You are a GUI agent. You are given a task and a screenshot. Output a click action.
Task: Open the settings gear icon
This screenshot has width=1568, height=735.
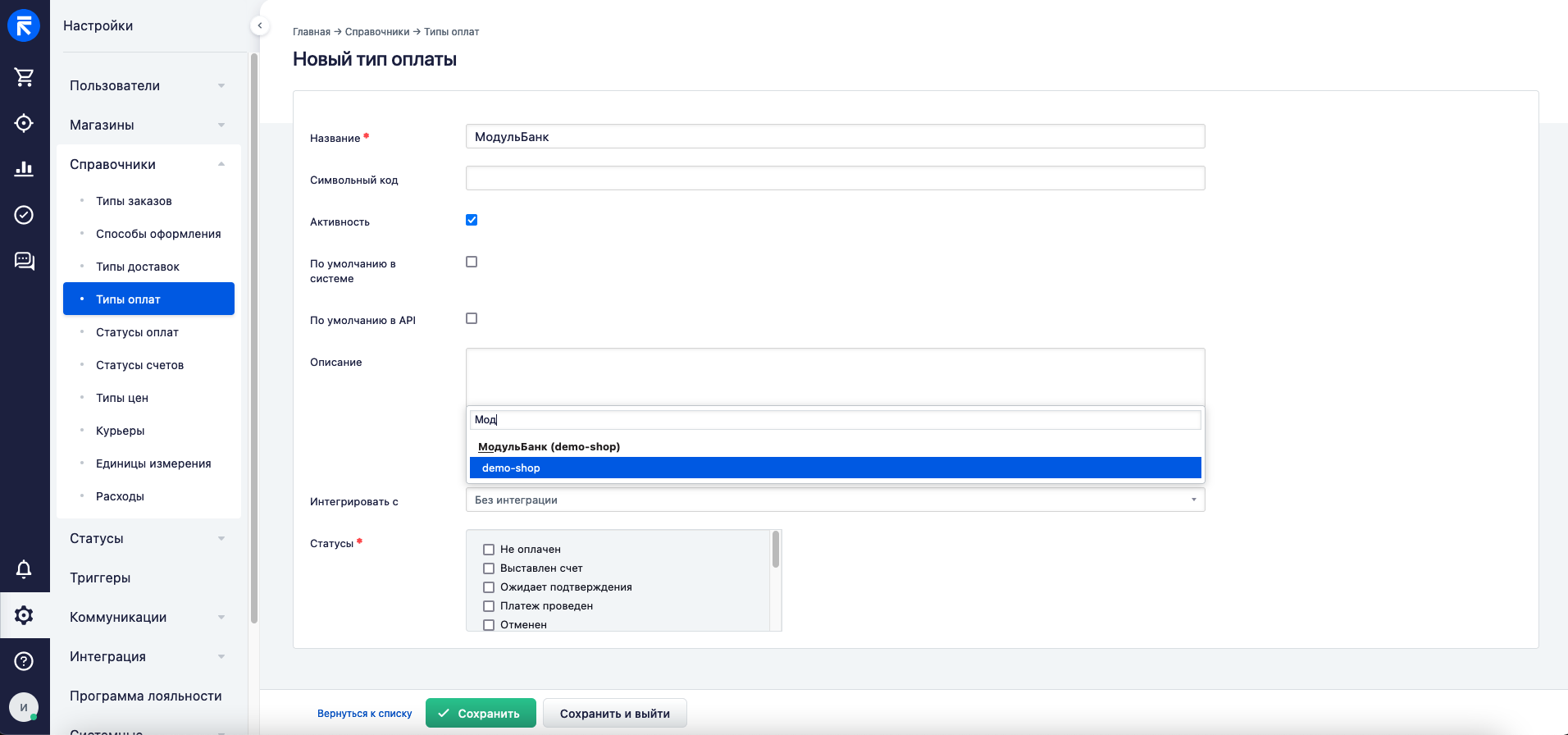pyautogui.click(x=24, y=615)
